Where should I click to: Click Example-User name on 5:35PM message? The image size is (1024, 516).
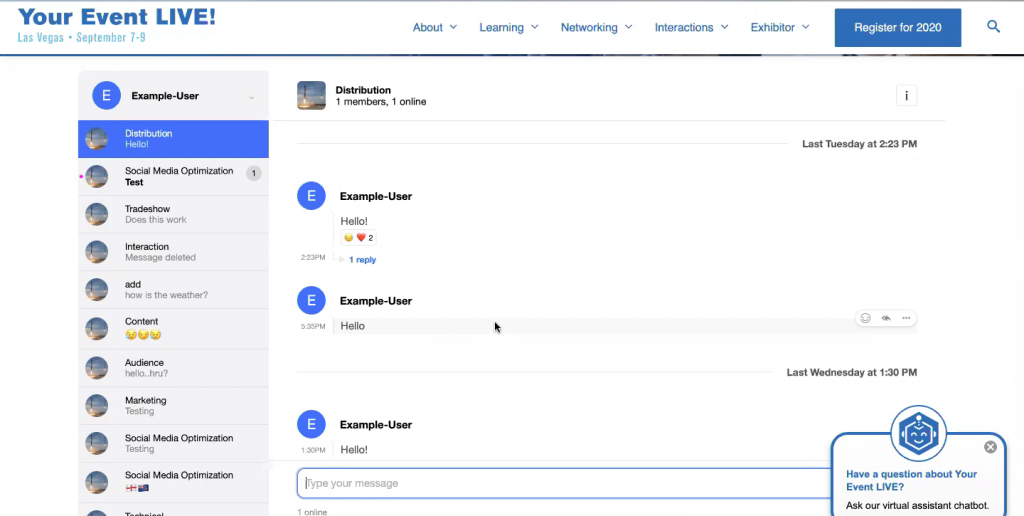click(x=376, y=301)
